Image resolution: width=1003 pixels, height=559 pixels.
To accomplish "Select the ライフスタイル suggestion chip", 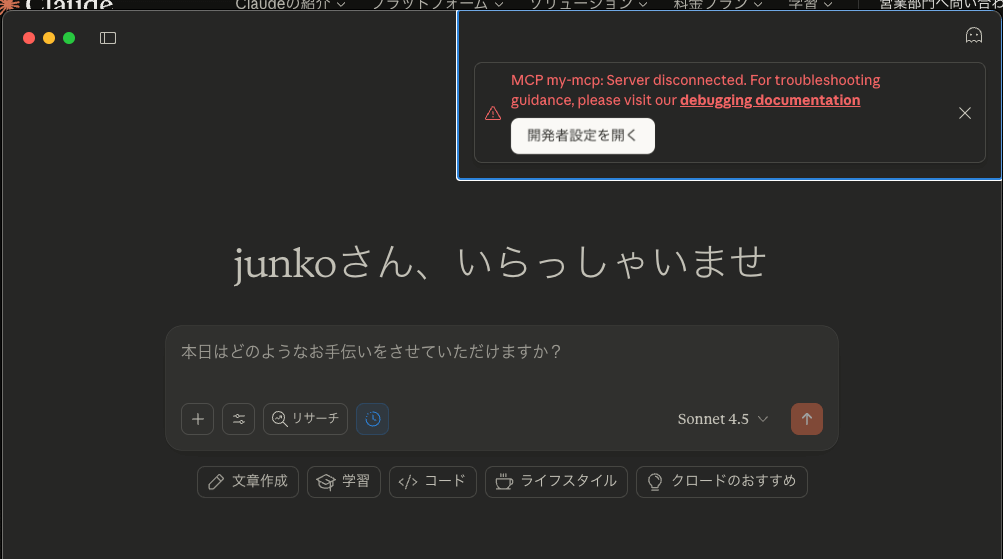I will pos(556,481).
